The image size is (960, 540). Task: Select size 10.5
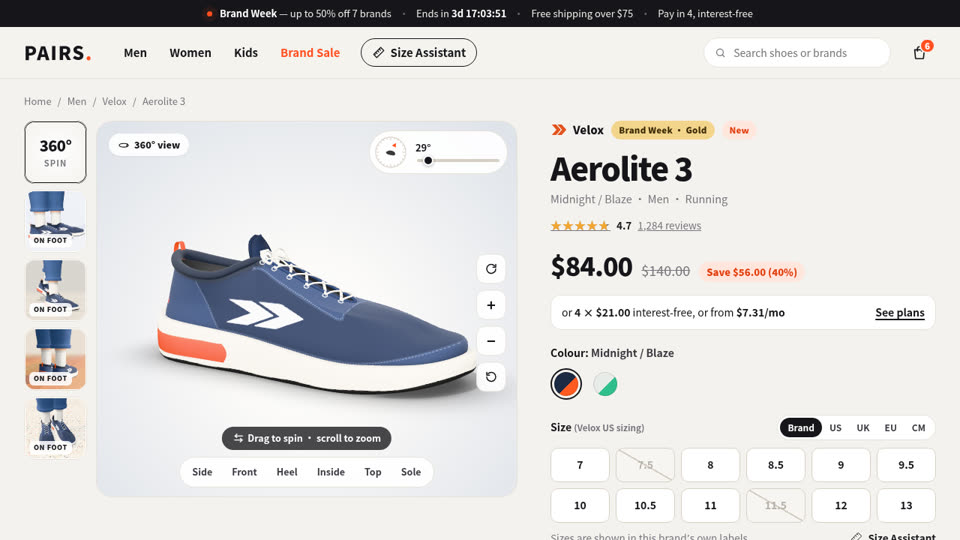[645, 505]
